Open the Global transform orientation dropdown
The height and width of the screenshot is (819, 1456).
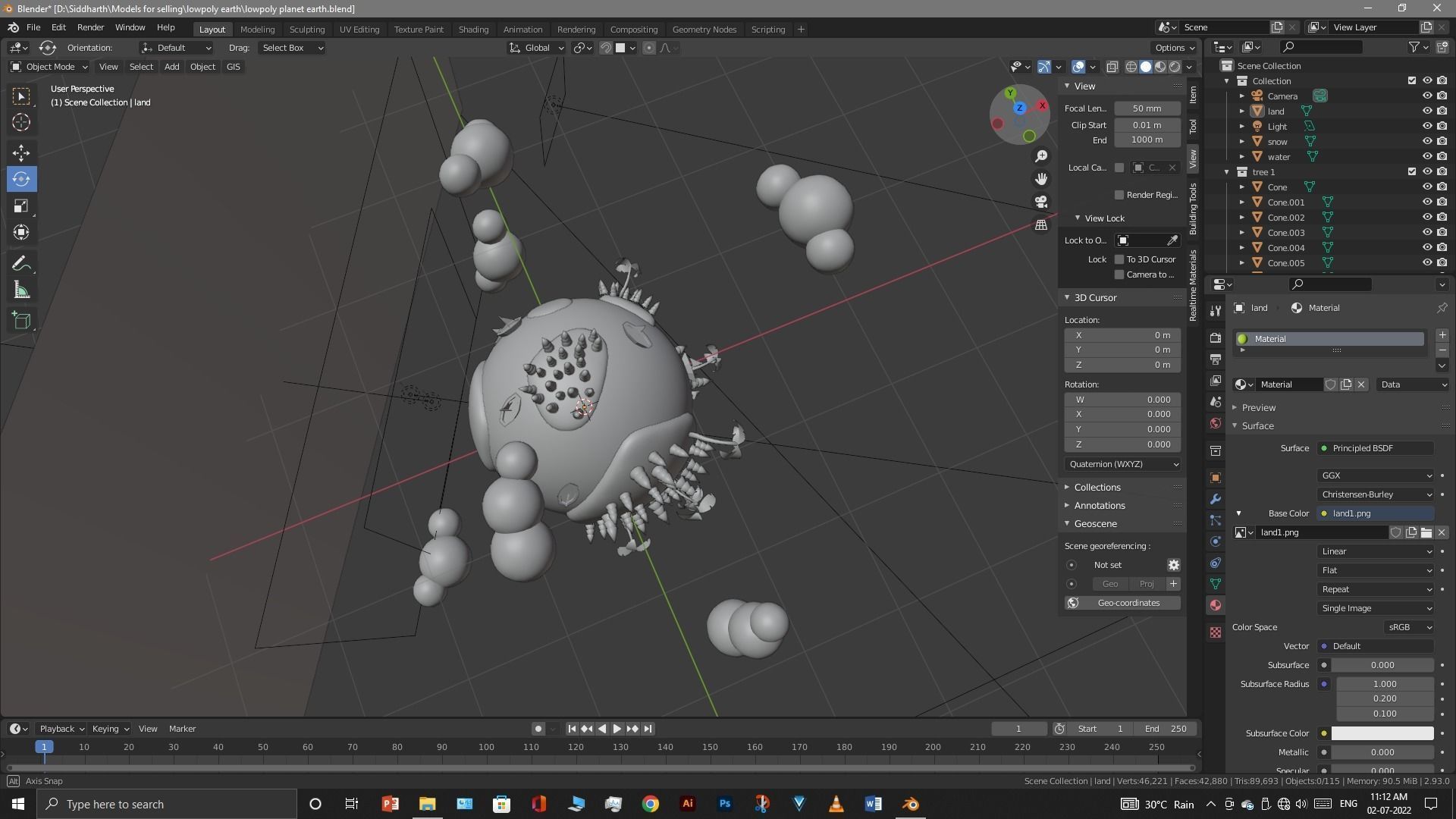pos(537,48)
